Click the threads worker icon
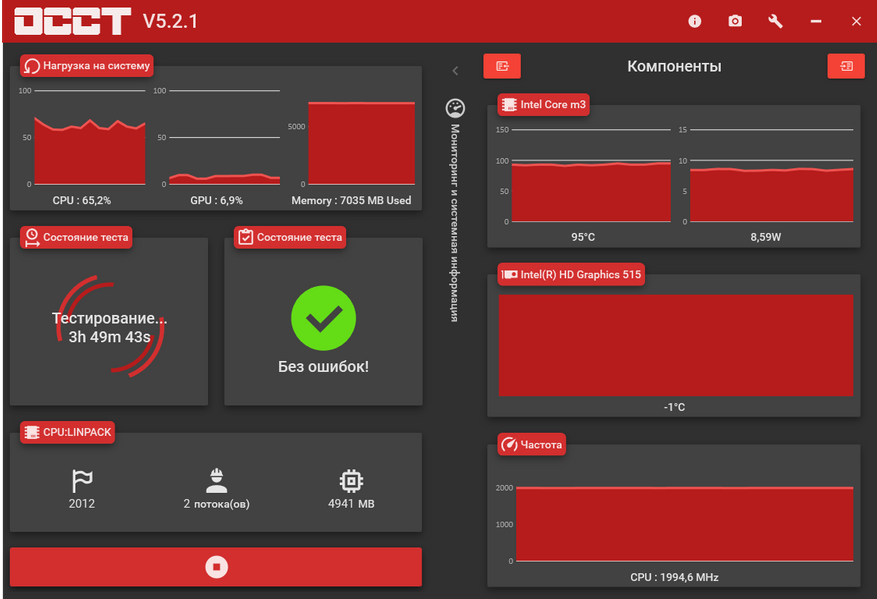The image size is (877, 599). click(x=216, y=481)
